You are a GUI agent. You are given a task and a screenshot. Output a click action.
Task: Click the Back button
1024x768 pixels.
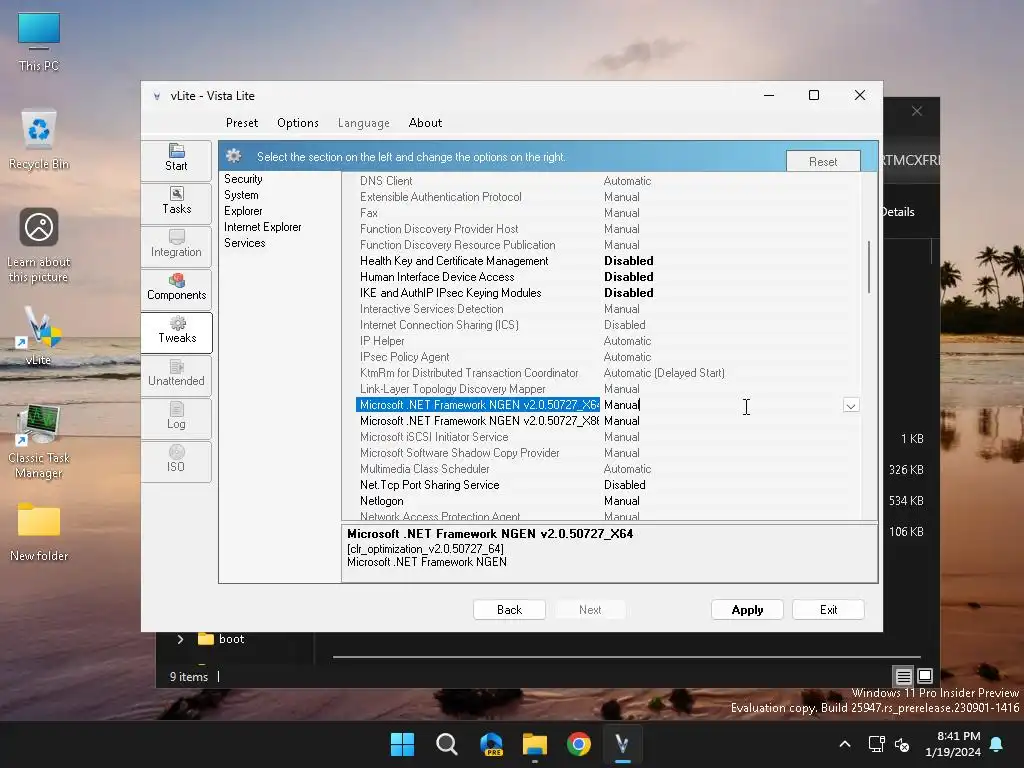tap(509, 610)
